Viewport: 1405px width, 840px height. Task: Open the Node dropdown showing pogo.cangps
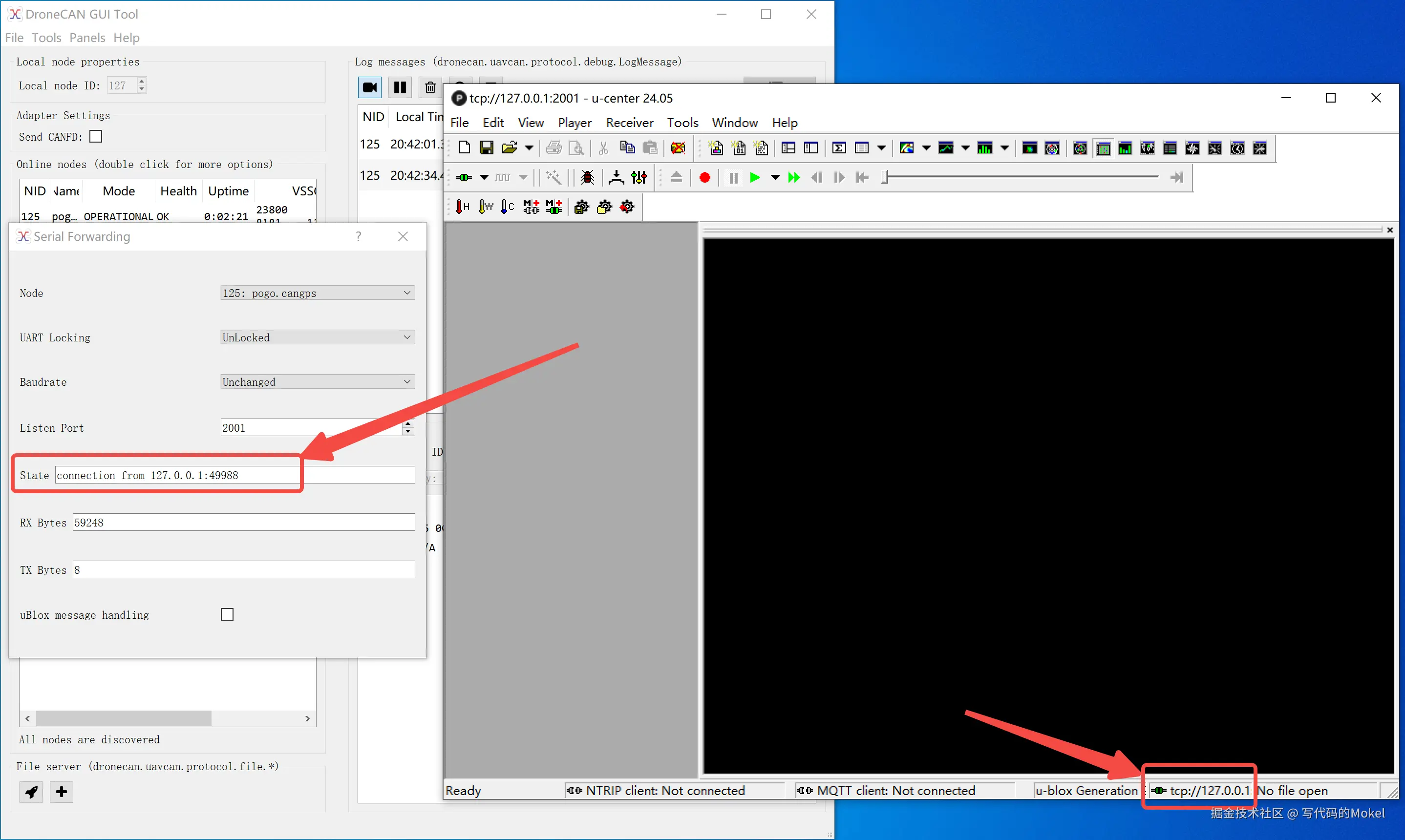[x=317, y=293]
